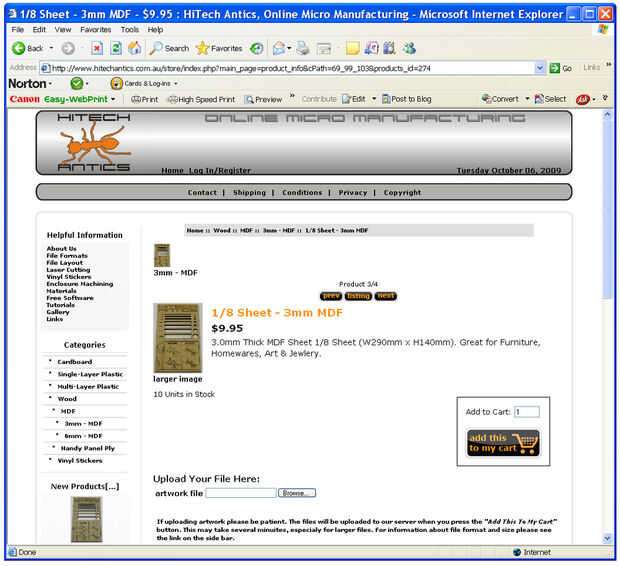Click the MDF product thumbnail image
Screen dimensions: 620x566
click(x=178, y=338)
